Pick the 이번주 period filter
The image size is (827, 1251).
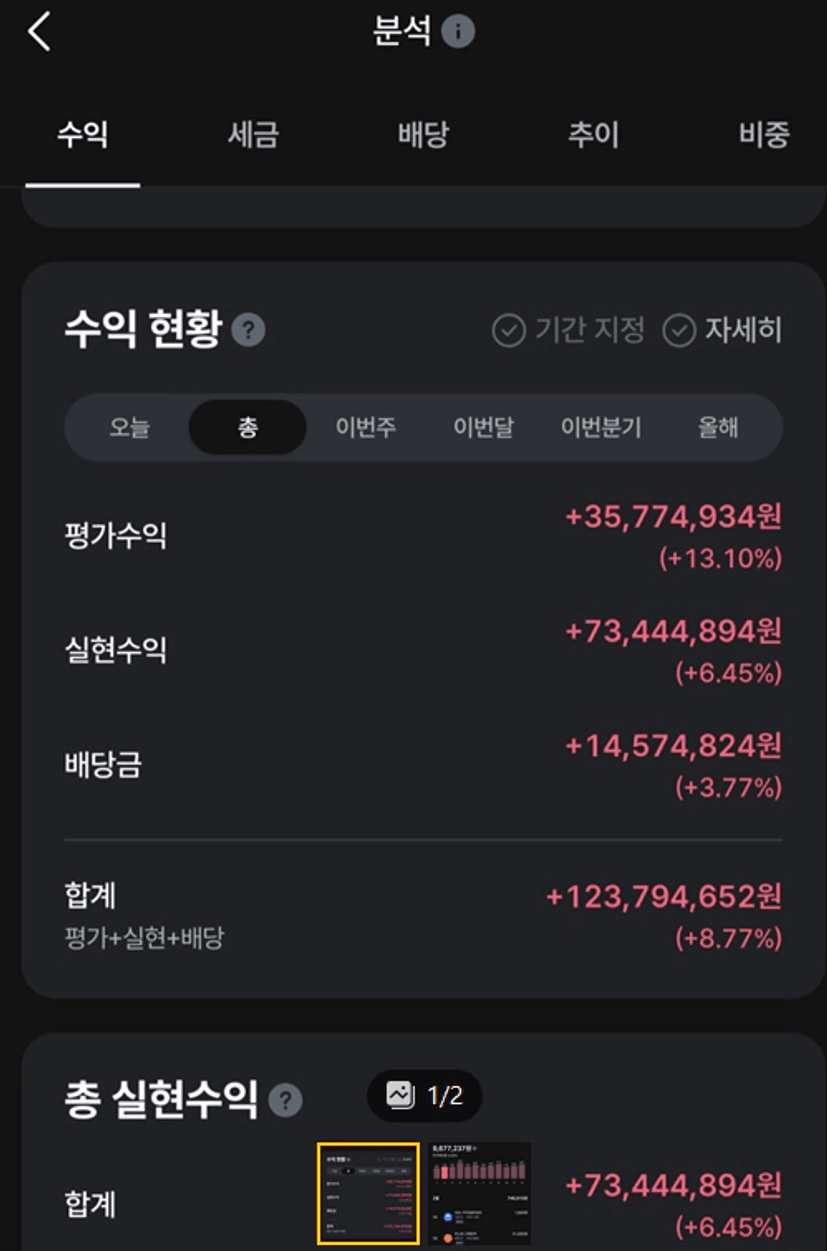[x=365, y=428]
